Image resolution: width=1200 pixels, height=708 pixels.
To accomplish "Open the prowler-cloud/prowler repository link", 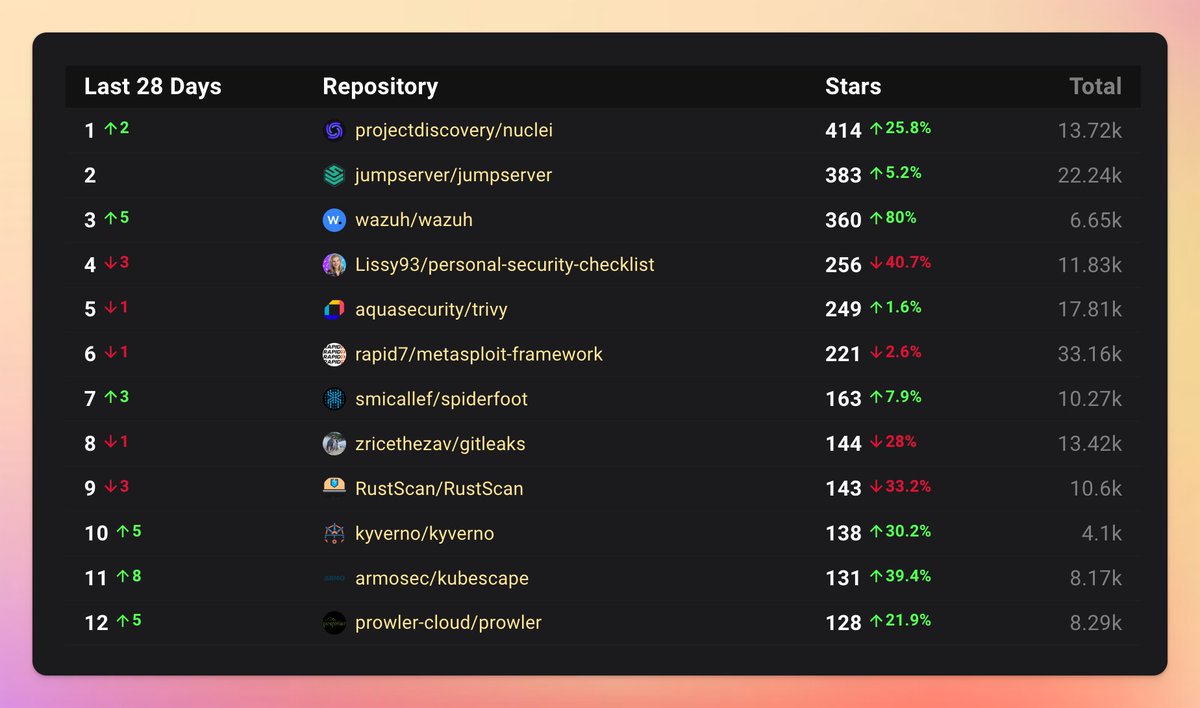I will (x=448, y=623).
